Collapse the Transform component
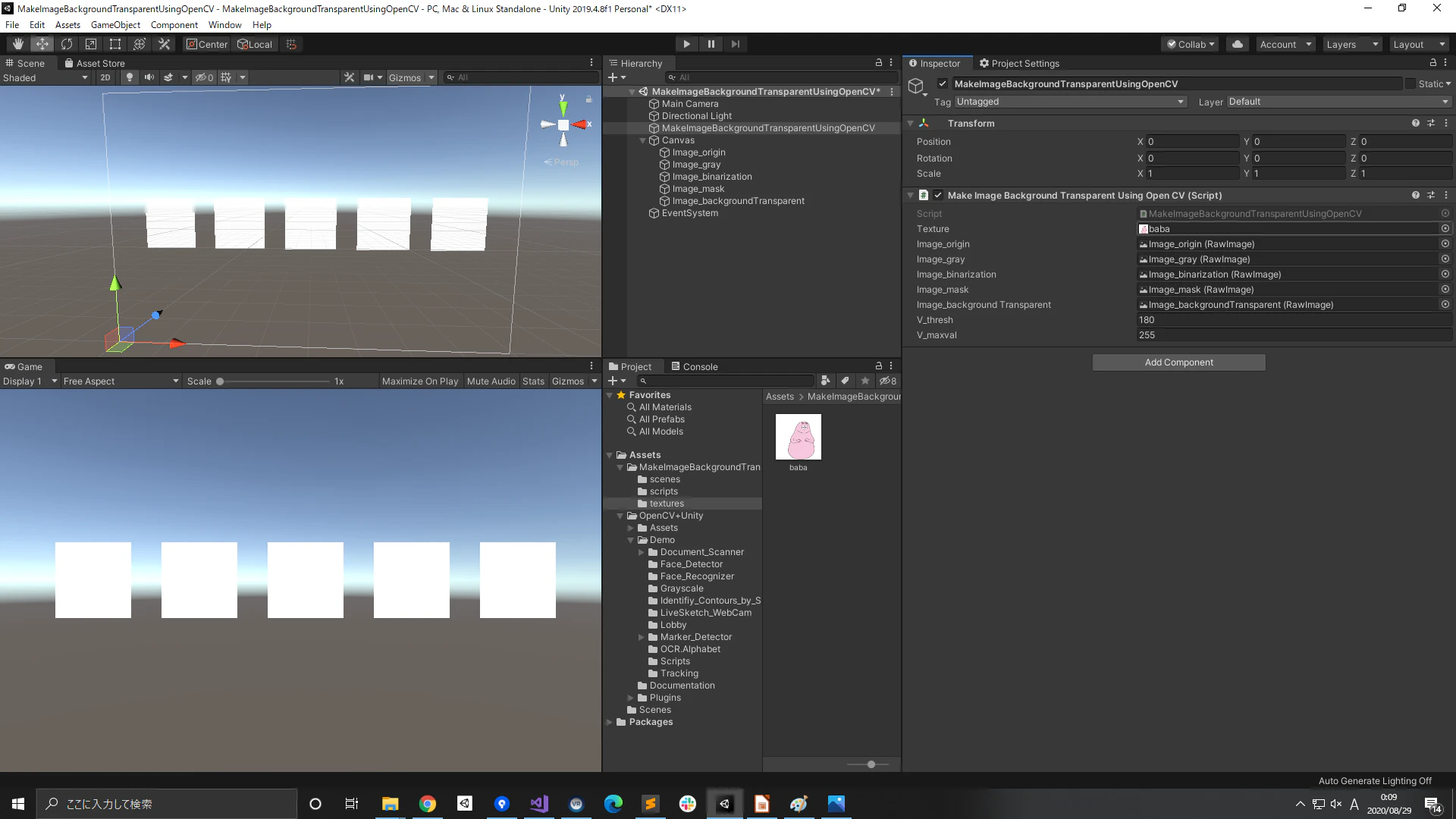Image resolution: width=1456 pixels, height=819 pixels. tap(910, 123)
